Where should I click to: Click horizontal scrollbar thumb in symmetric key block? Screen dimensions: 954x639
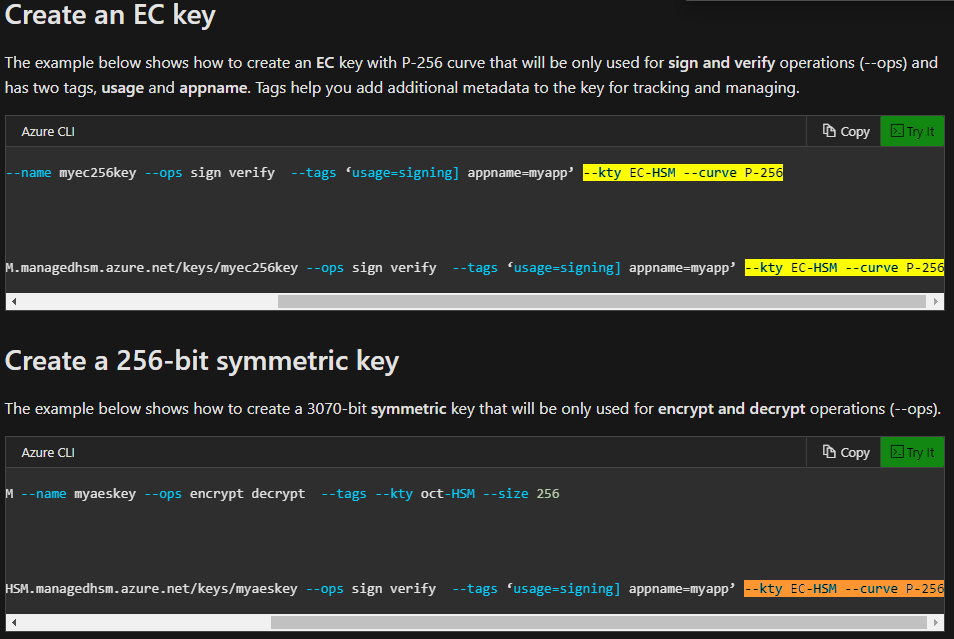pos(599,622)
